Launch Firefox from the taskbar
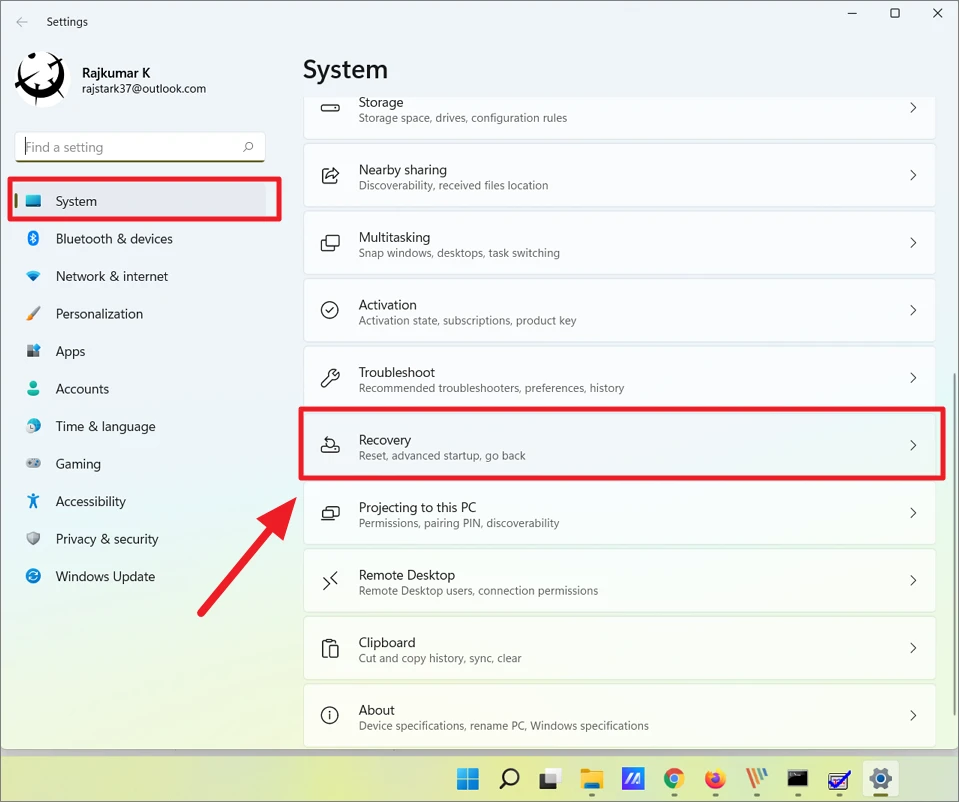959x802 pixels. tap(714, 779)
